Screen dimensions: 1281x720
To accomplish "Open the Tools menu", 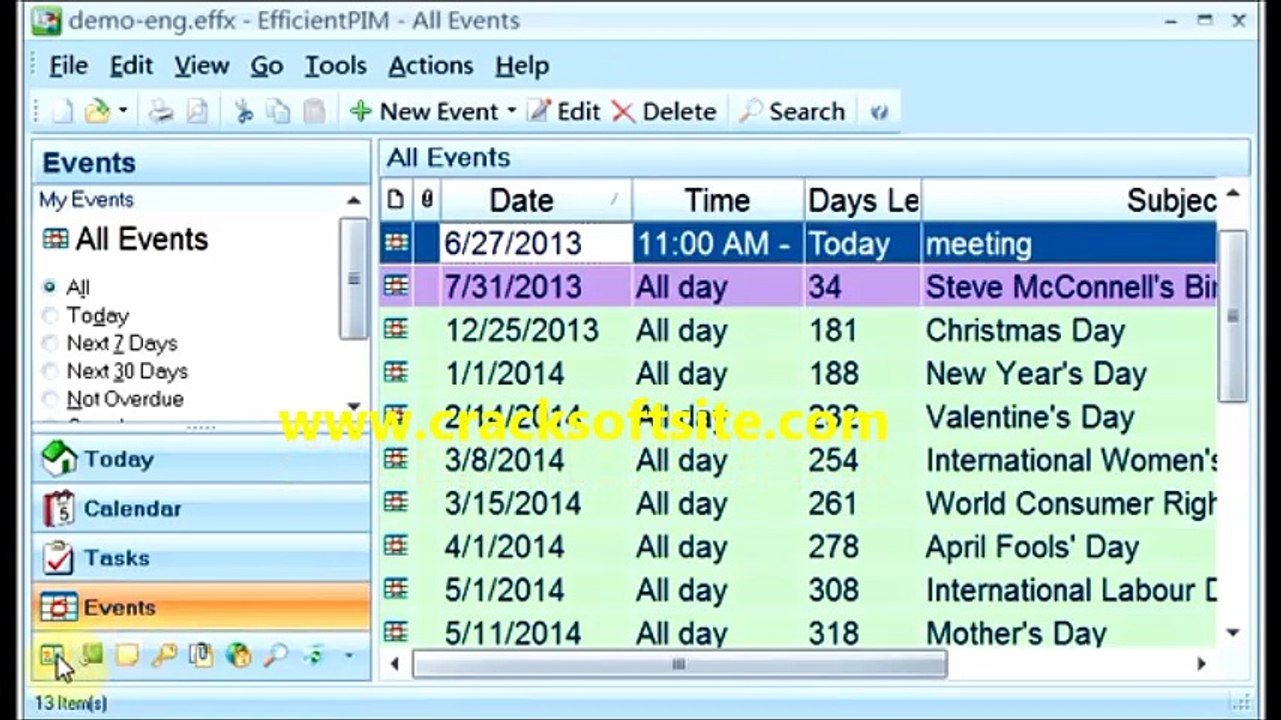I will click(x=335, y=66).
